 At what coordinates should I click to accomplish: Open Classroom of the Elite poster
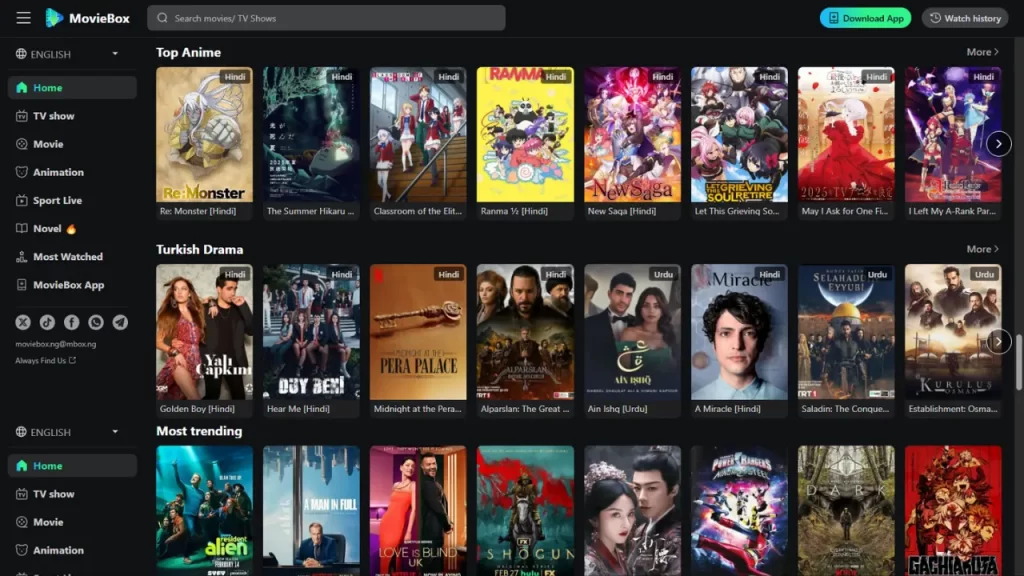418,135
